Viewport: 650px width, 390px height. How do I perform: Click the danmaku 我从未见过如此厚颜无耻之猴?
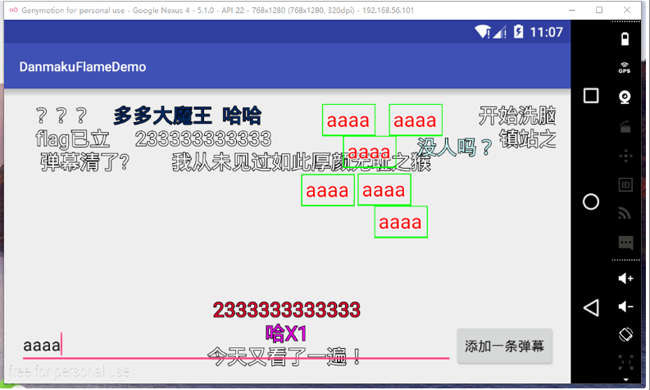(302, 162)
